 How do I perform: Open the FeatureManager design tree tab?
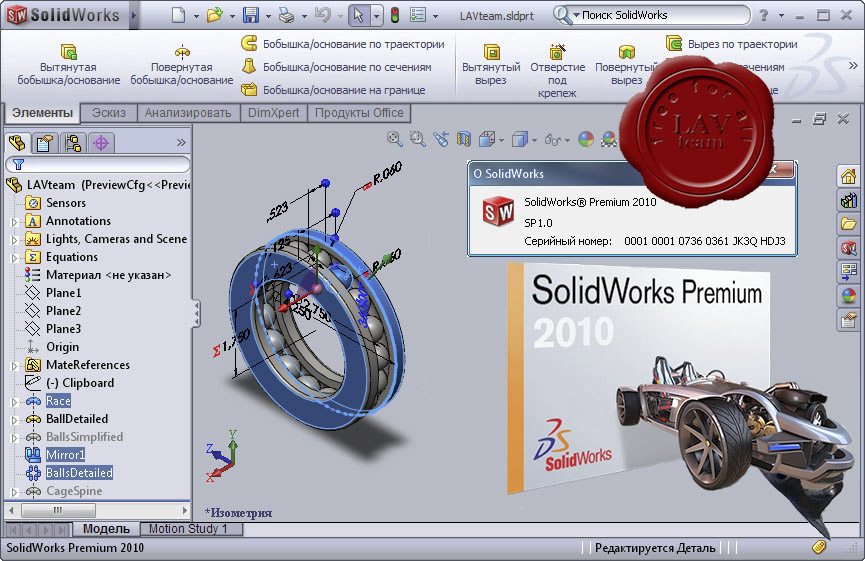point(17,143)
